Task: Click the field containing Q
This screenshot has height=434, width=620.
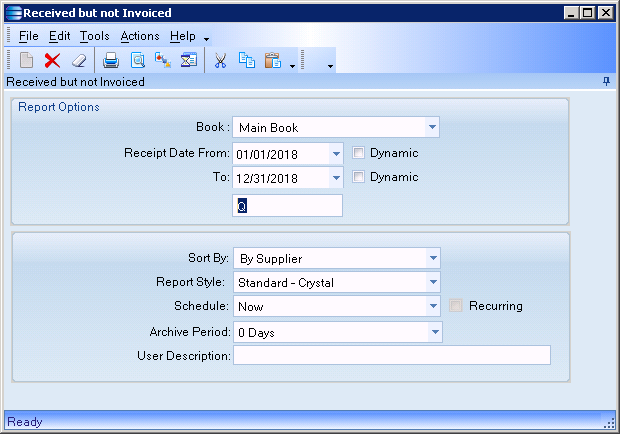Action: (287, 206)
